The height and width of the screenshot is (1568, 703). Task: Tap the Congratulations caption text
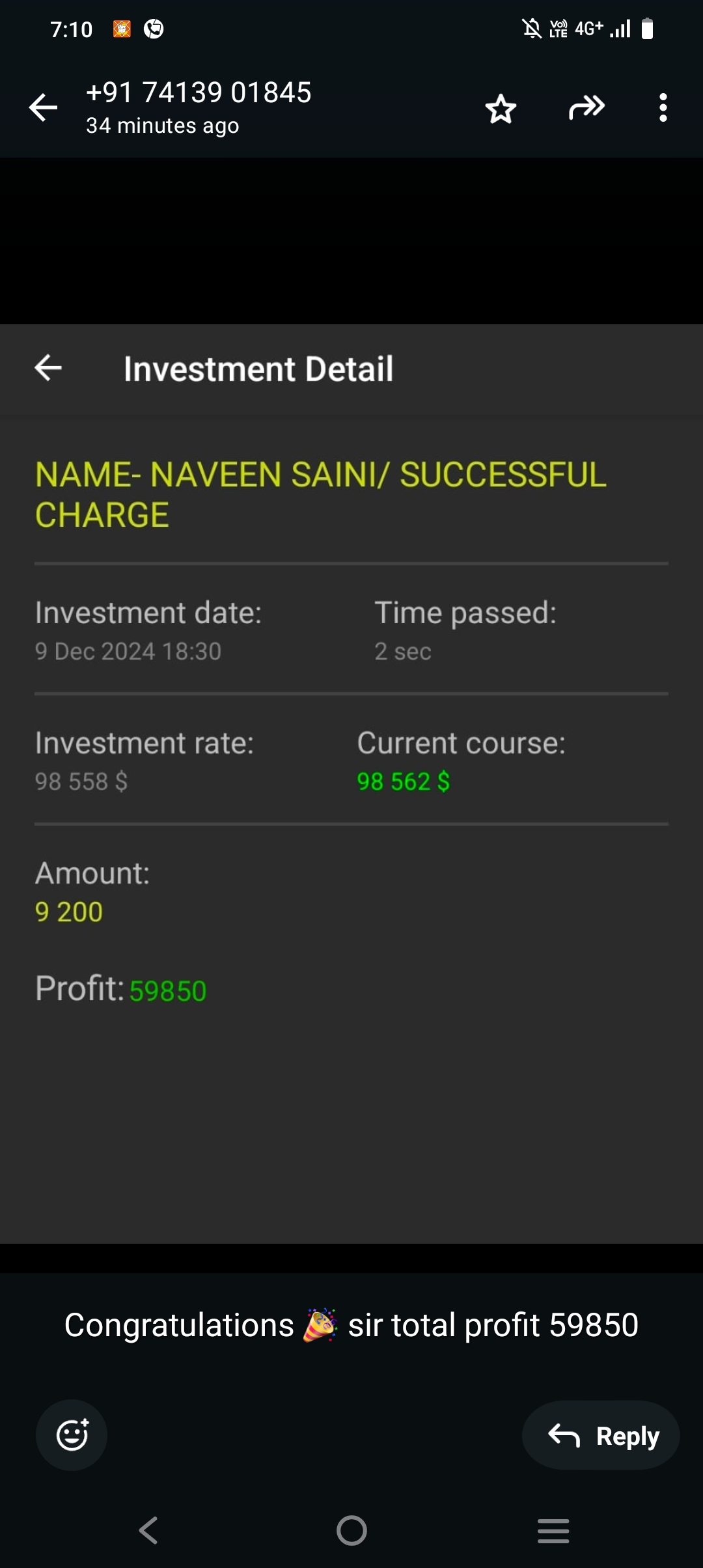(x=351, y=1325)
